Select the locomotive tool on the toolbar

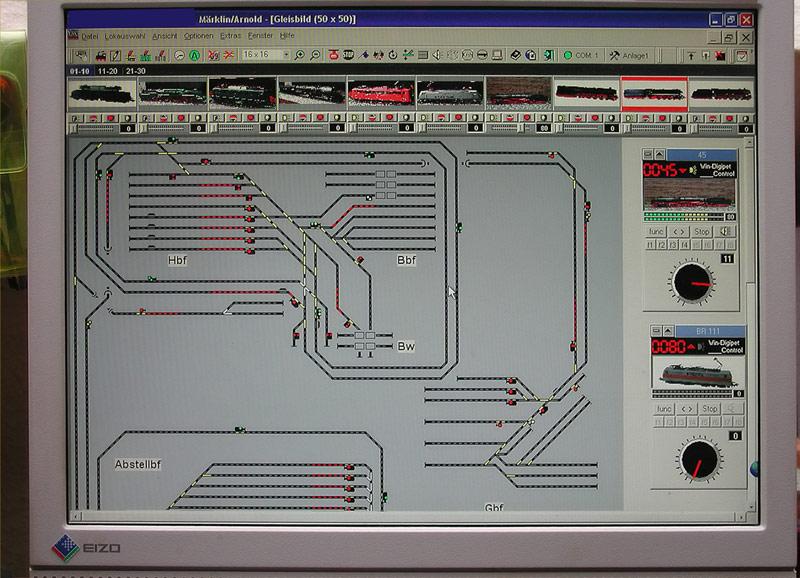coord(100,57)
